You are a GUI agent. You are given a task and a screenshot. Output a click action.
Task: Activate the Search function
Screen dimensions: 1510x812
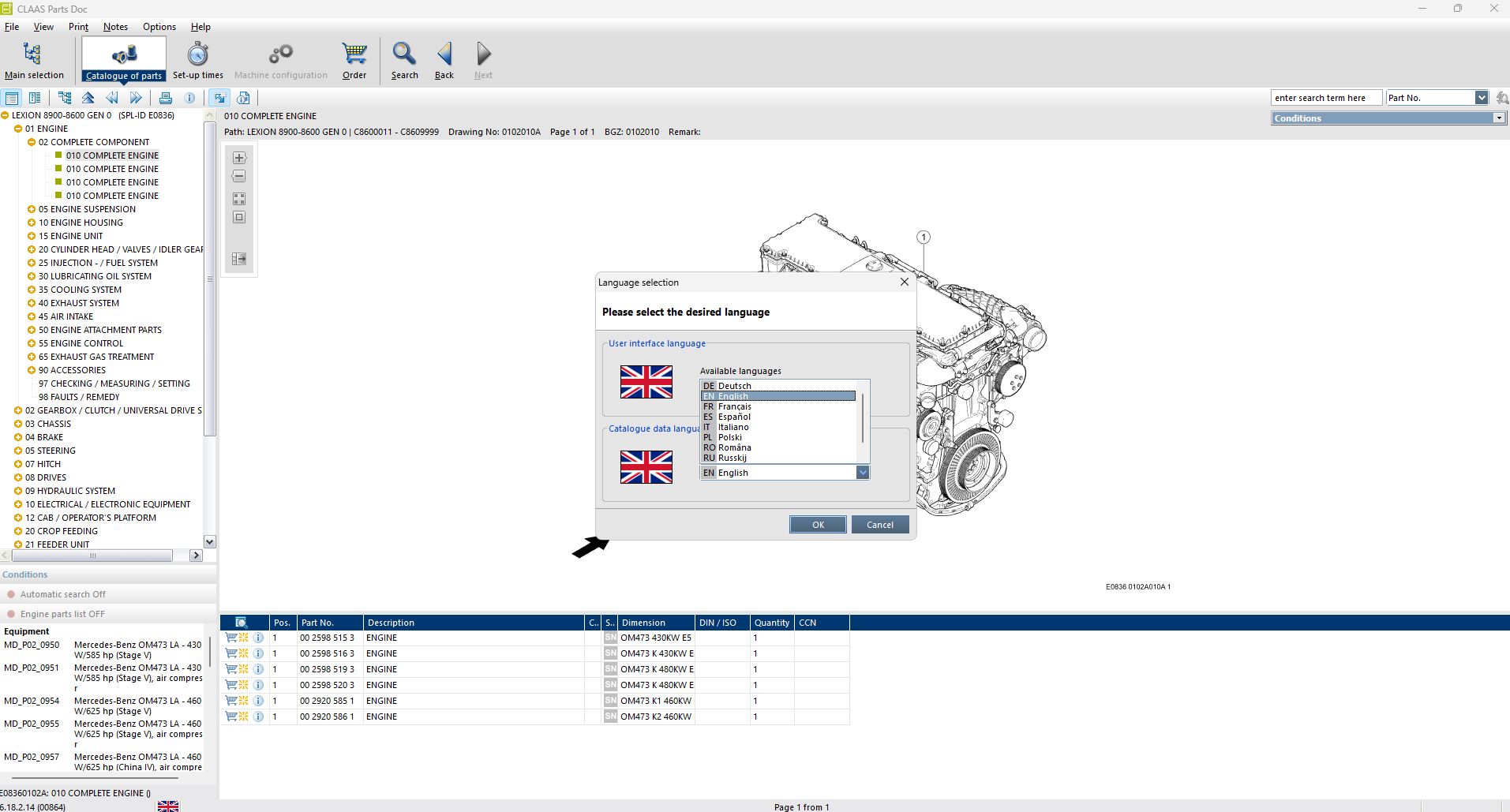click(403, 59)
